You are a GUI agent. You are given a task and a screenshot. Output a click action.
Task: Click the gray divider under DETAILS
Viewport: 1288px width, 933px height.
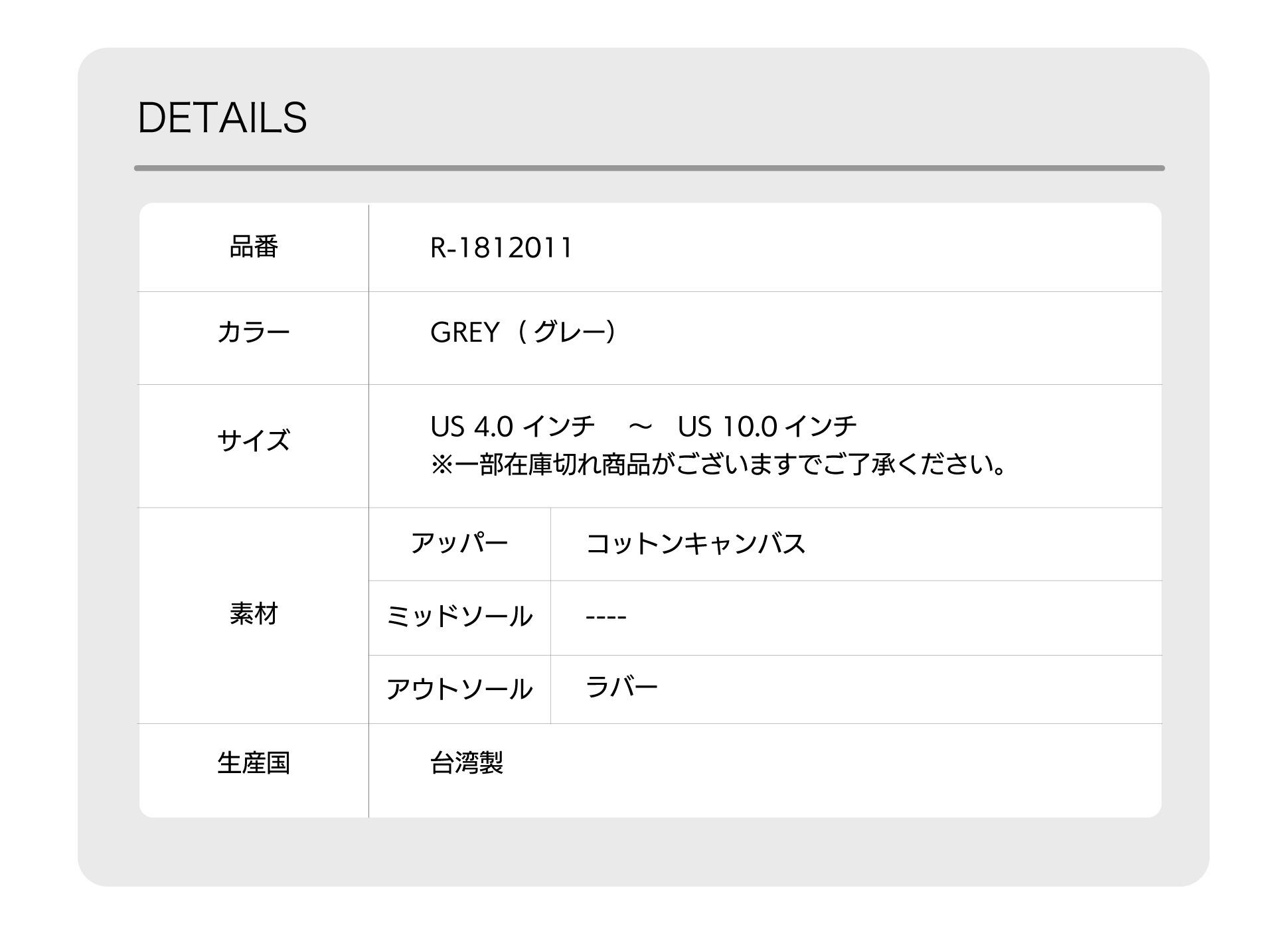(x=649, y=168)
